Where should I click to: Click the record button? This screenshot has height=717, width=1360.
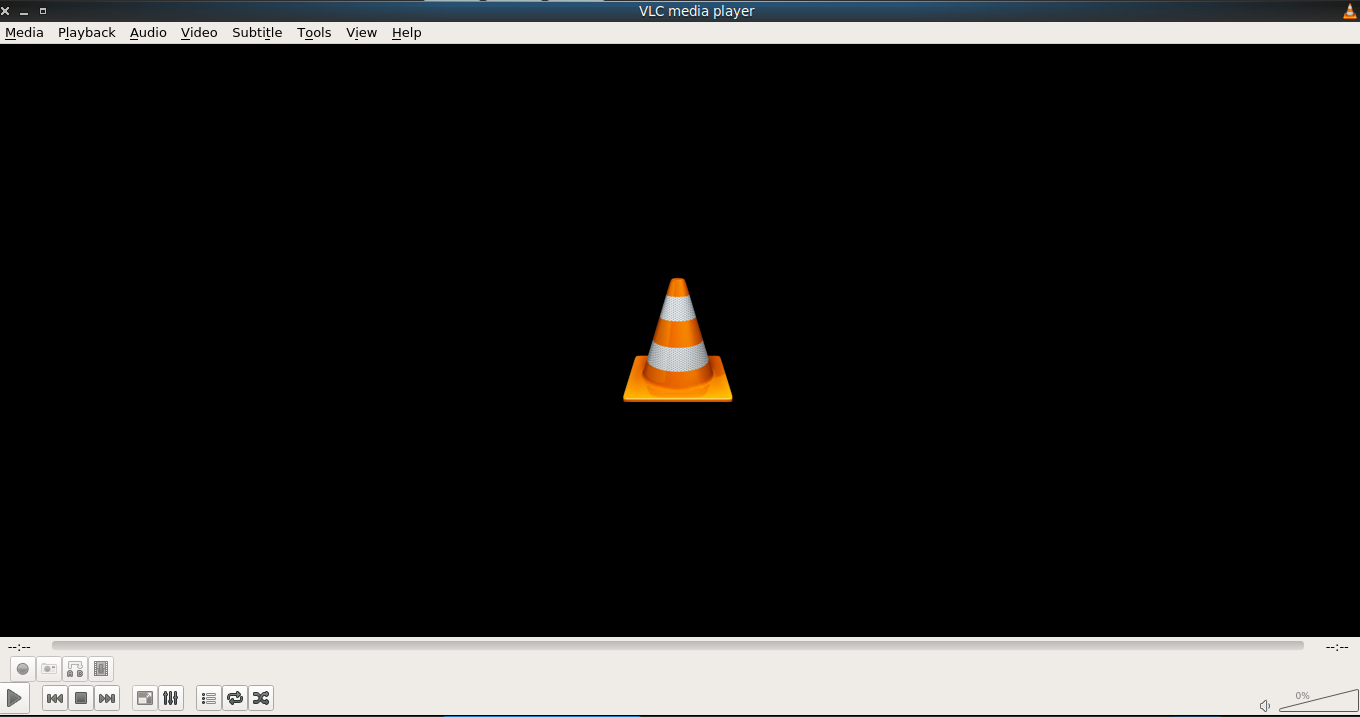pos(23,669)
